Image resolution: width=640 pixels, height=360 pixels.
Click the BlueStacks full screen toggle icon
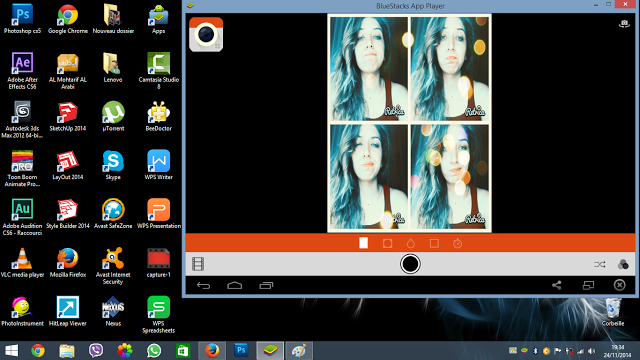[x=588, y=285]
